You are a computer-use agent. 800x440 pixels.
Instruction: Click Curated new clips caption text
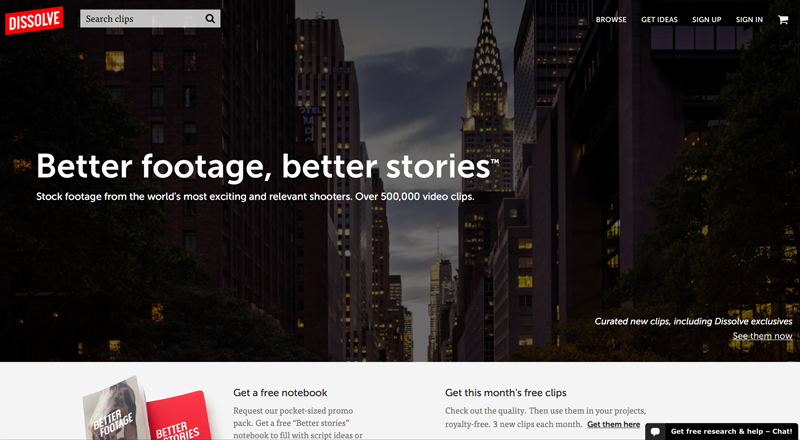pos(693,322)
